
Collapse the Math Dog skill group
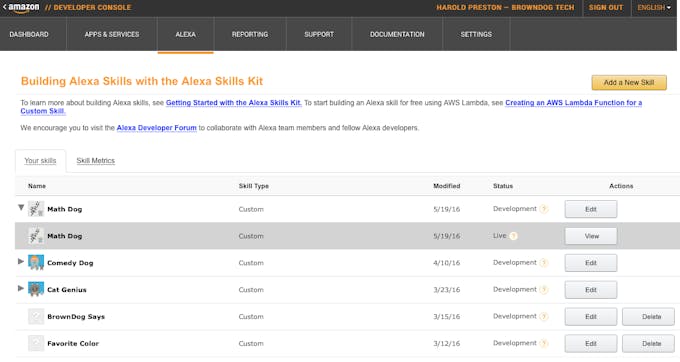click(x=21, y=208)
